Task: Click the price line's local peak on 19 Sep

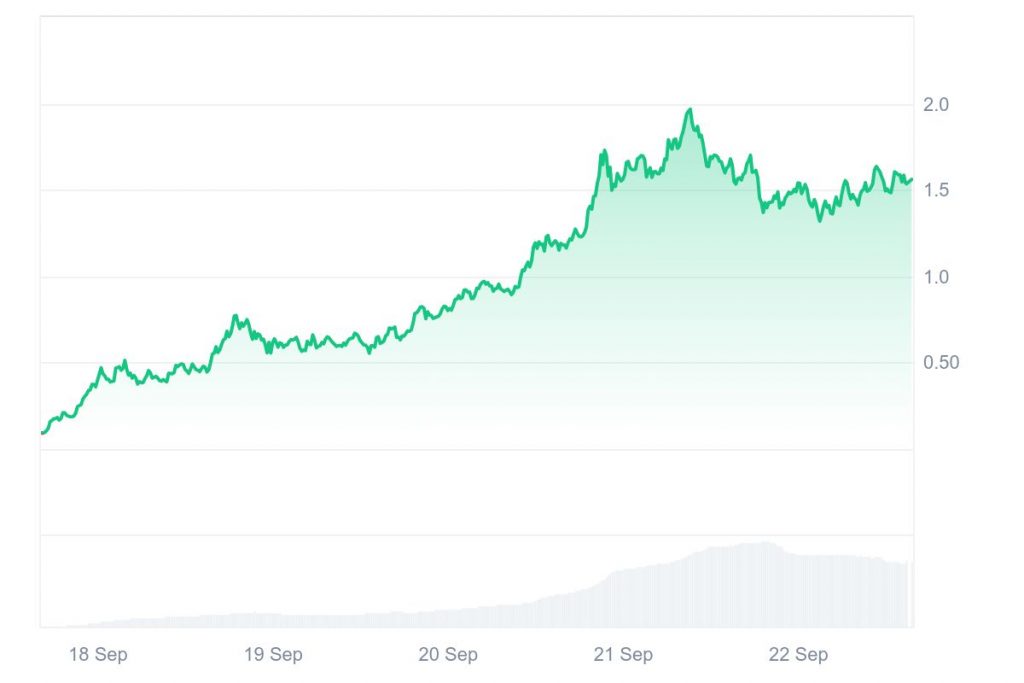Action: coord(236,317)
